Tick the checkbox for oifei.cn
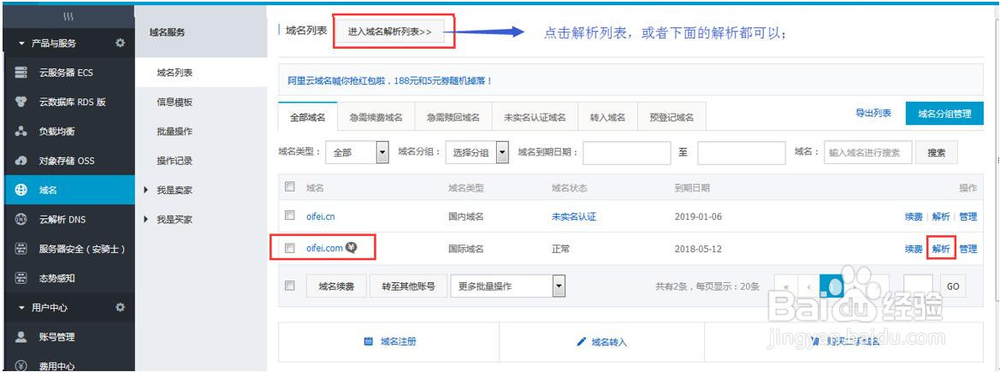This screenshot has width=1000, height=372. point(290,216)
